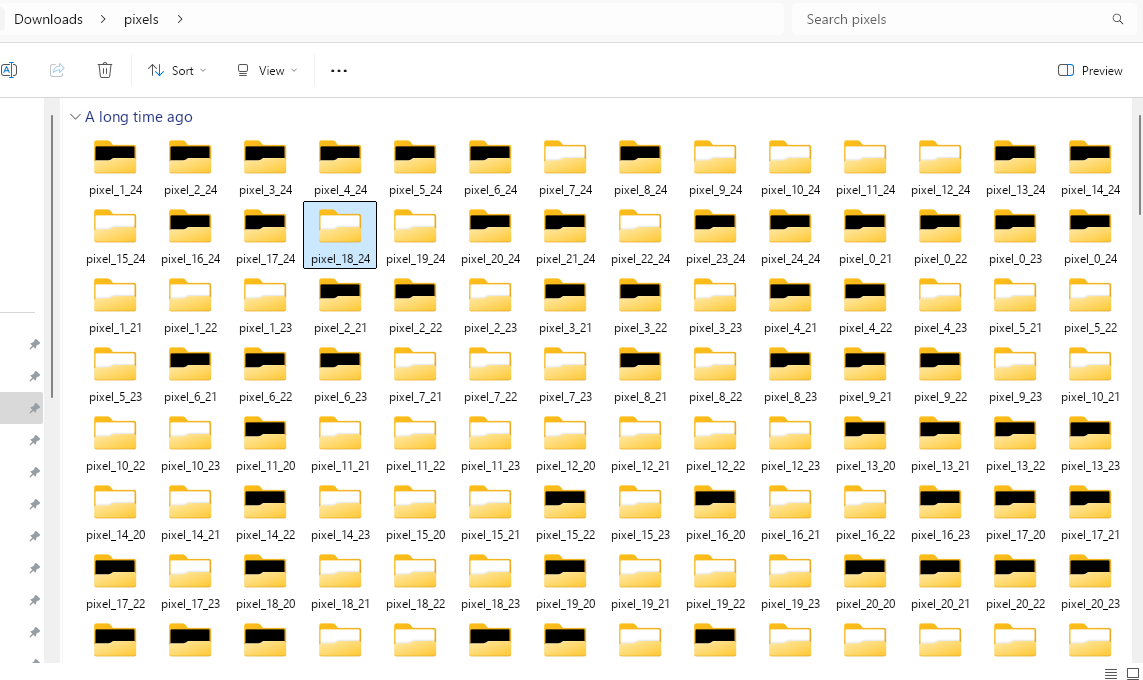Viewport: 1143px width, 680px height.
Task: Open the Sort dropdown menu
Action: click(x=177, y=71)
